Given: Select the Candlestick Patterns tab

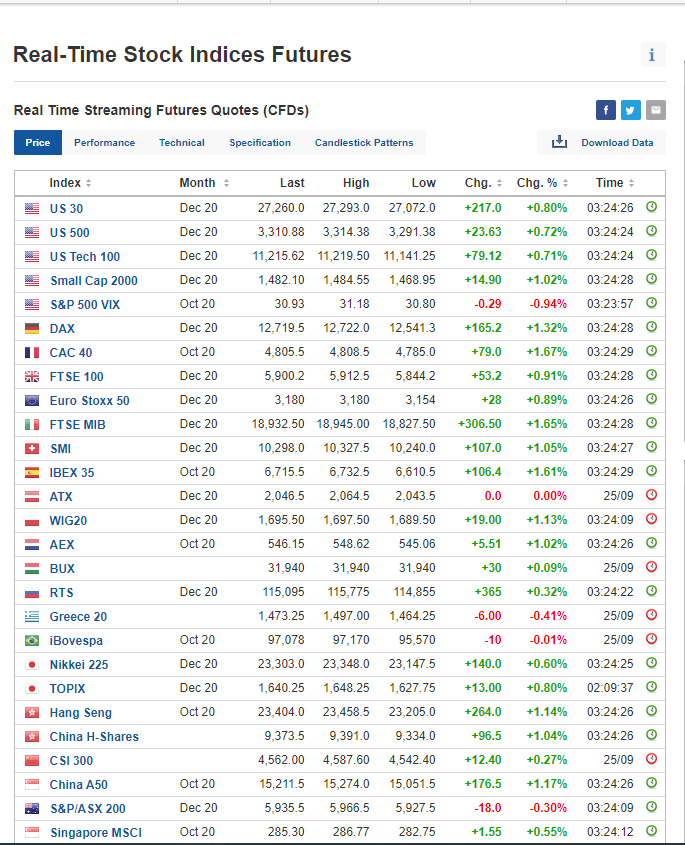Looking at the screenshot, I should coord(364,143).
